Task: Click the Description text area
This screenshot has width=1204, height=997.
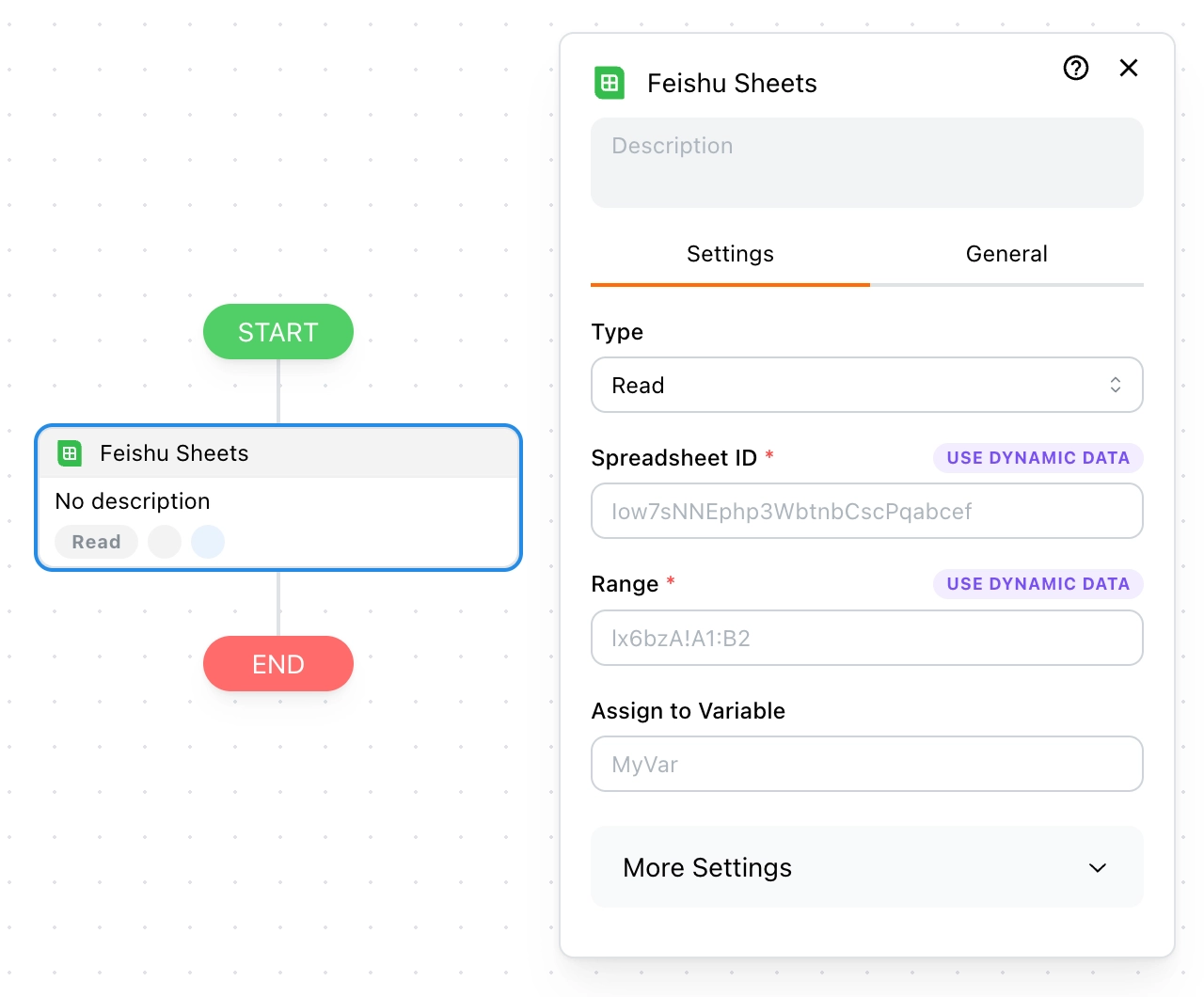Action: click(x=867, y=163)
